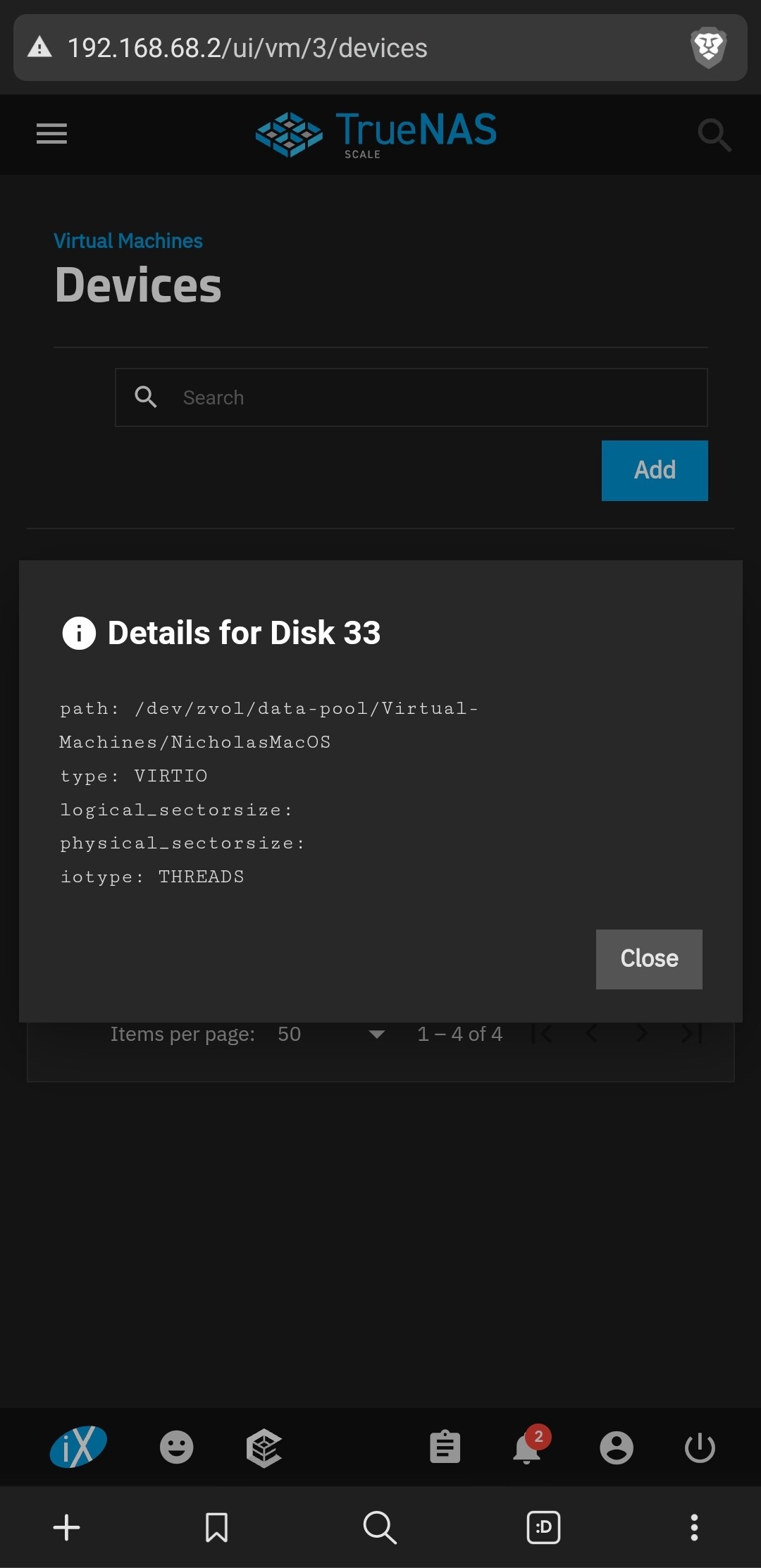Go to Virtual Machines breadcrumb link
761x1568 pixels.
point(128,241)
